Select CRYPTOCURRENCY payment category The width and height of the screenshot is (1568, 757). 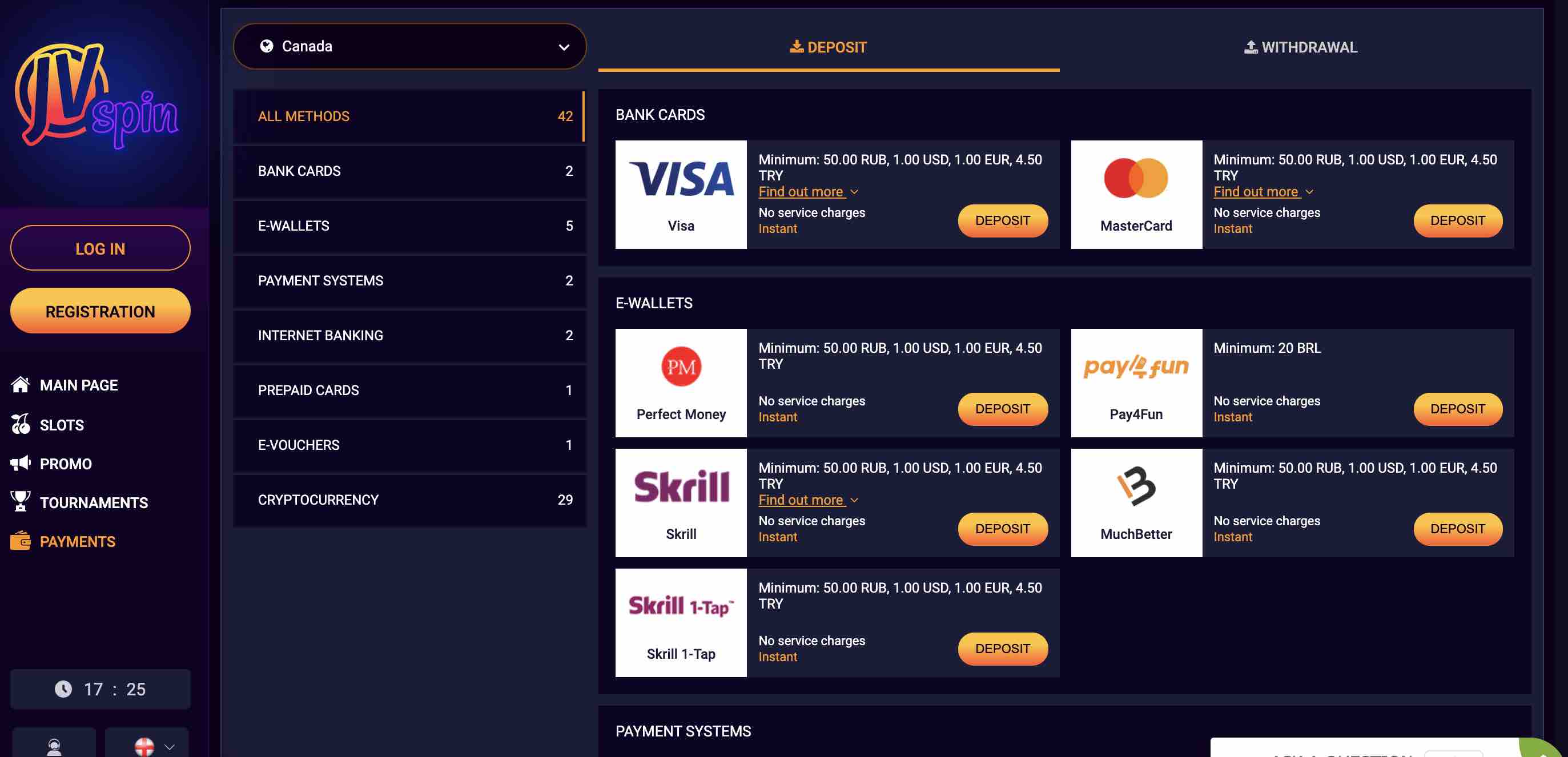tap(409, 499)
